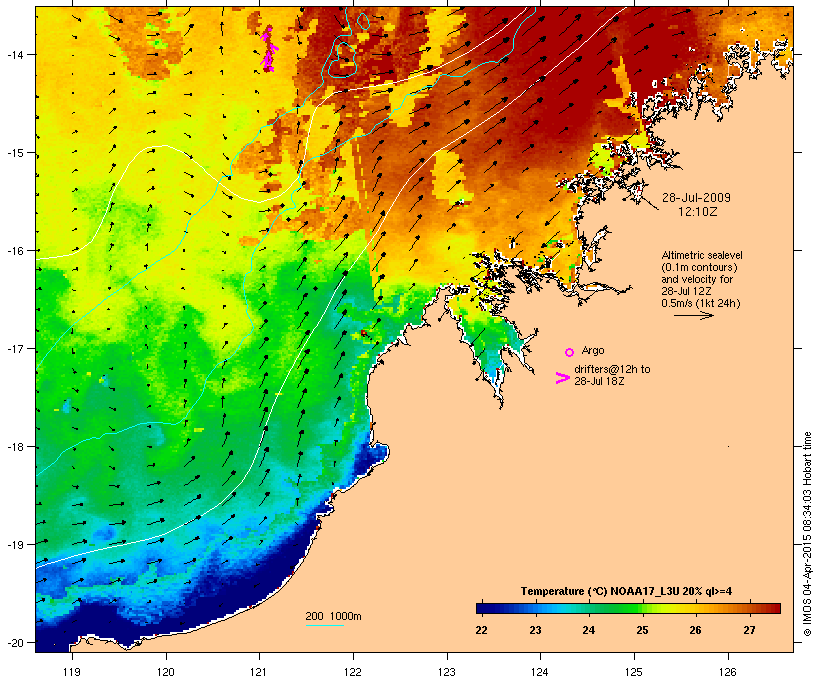Click the '200 1000m' isobath label
This screenshot has width=820, height=680.
333,616
